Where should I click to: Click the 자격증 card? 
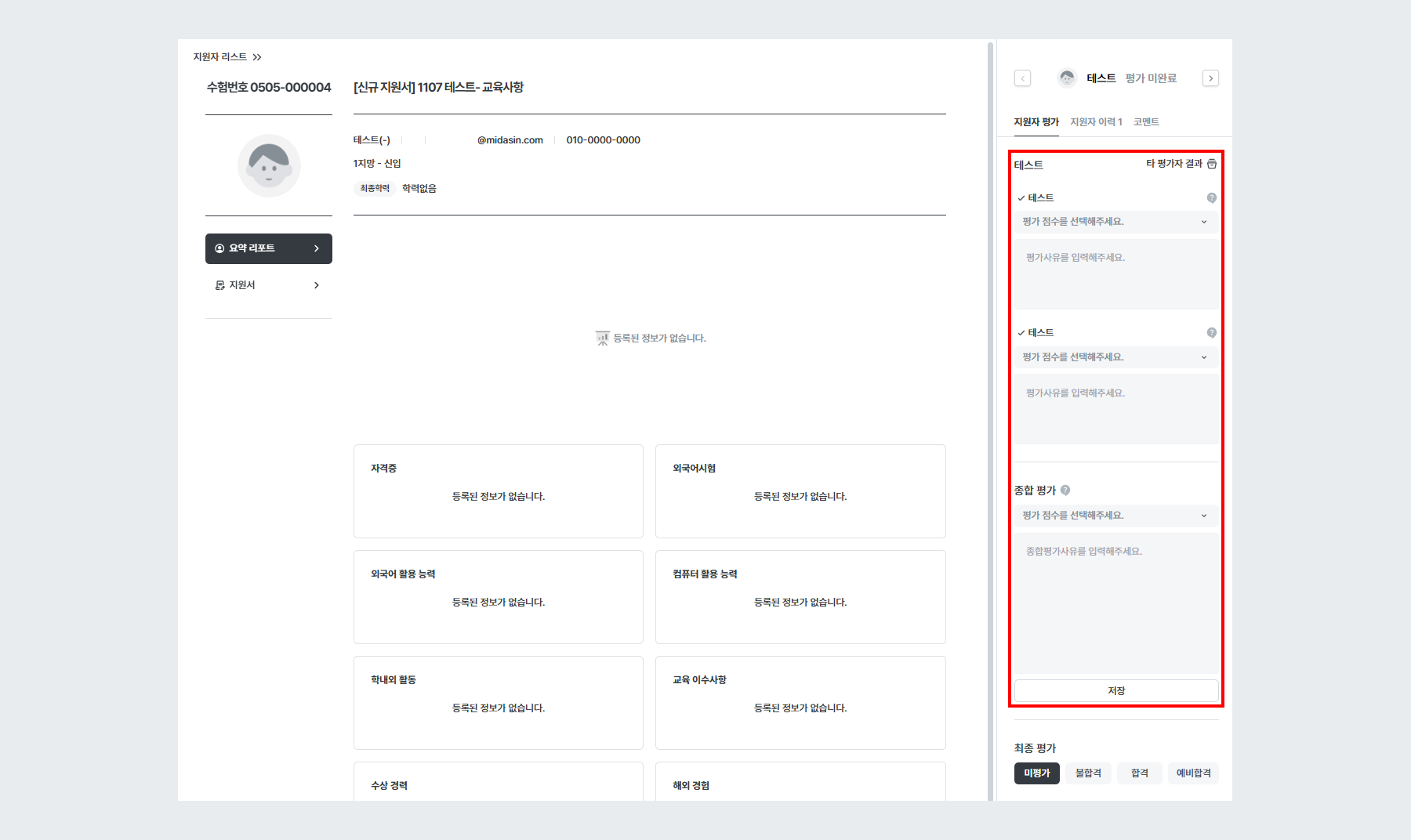click(499, 491)
